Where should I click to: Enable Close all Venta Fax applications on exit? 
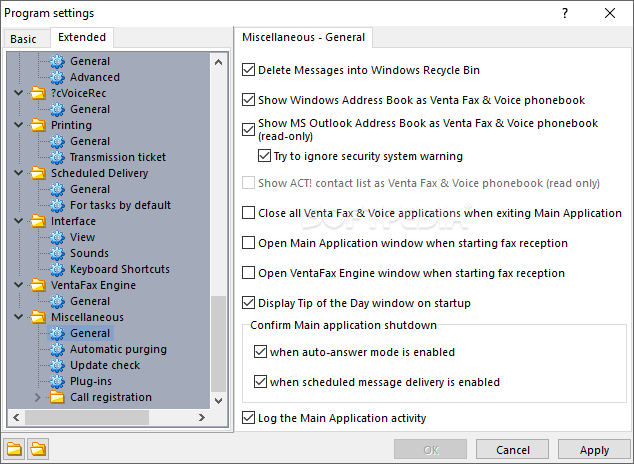[x=248, y=213]
